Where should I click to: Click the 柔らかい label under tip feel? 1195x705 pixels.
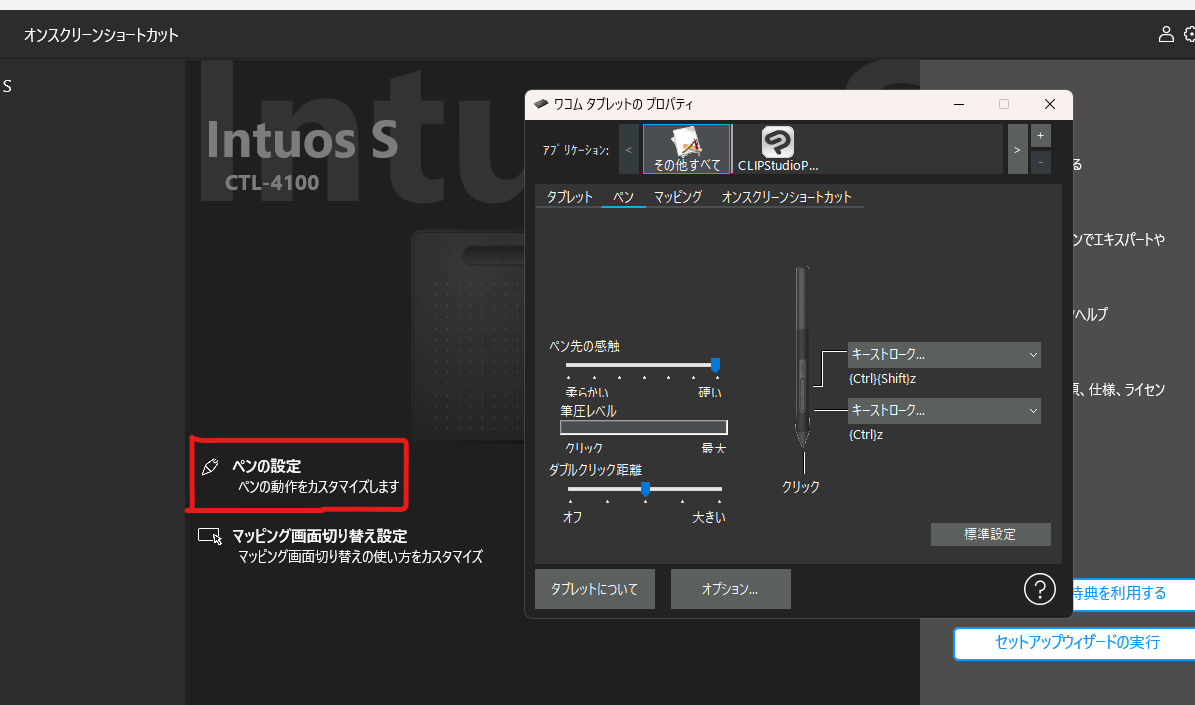click(x=587, y=393)
